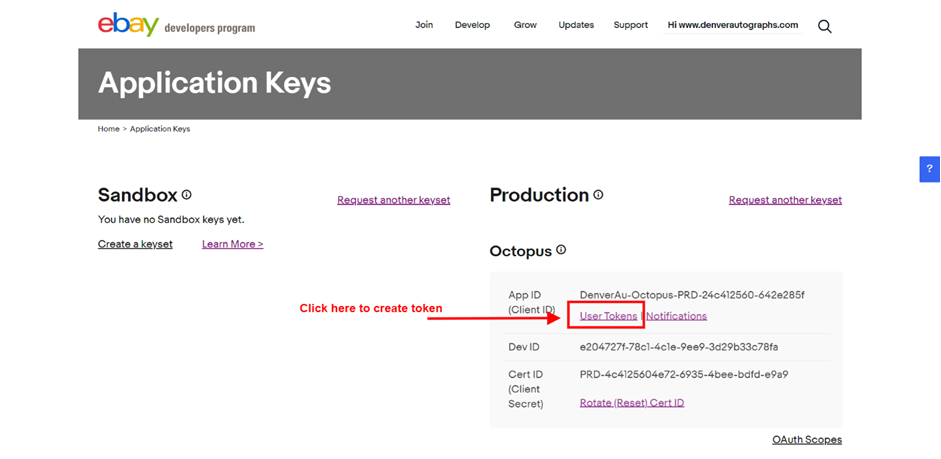Select the Dev ID value e204727f

tap(679, 347)
